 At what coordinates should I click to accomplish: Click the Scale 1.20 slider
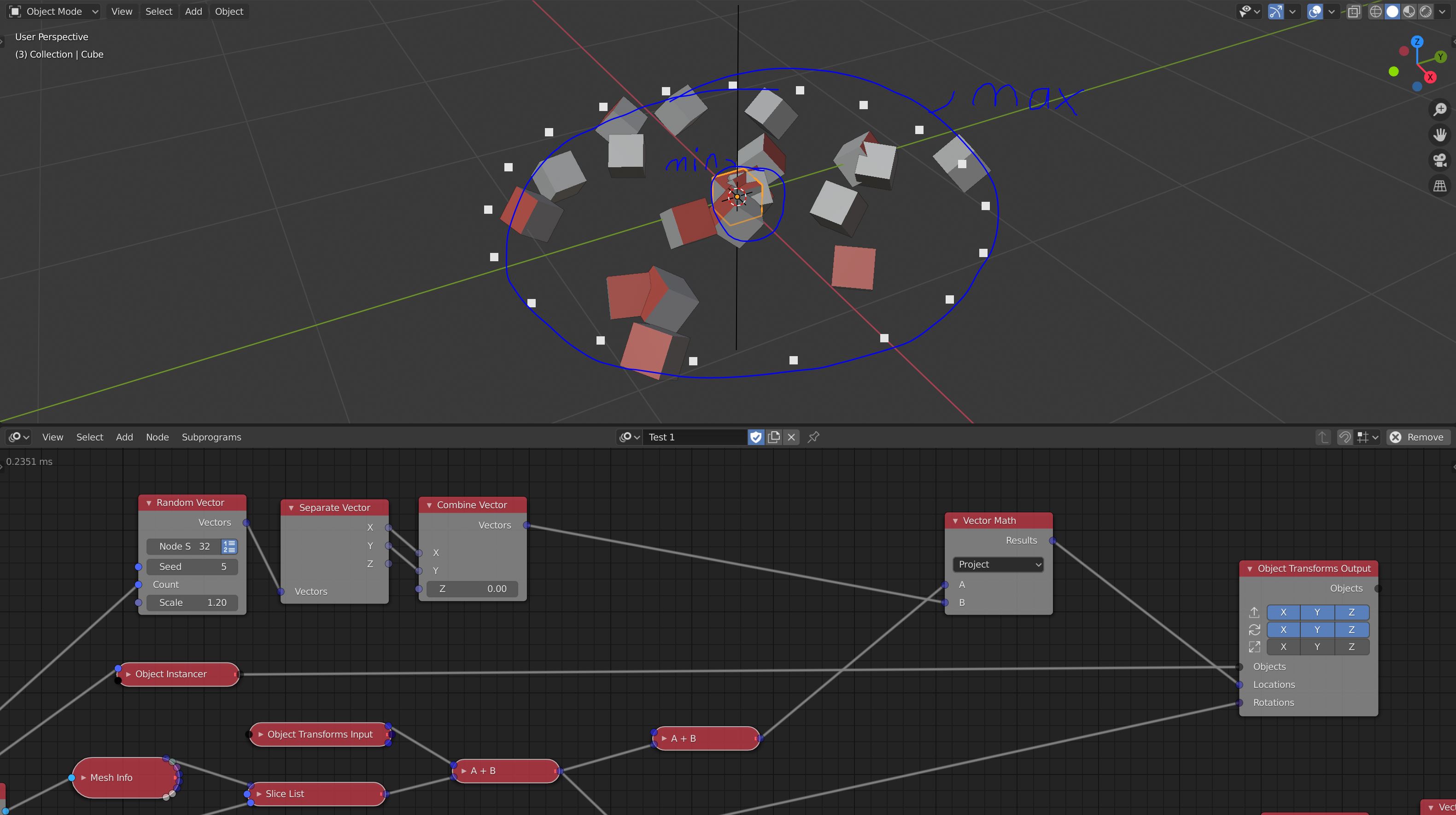click(192, 603)
